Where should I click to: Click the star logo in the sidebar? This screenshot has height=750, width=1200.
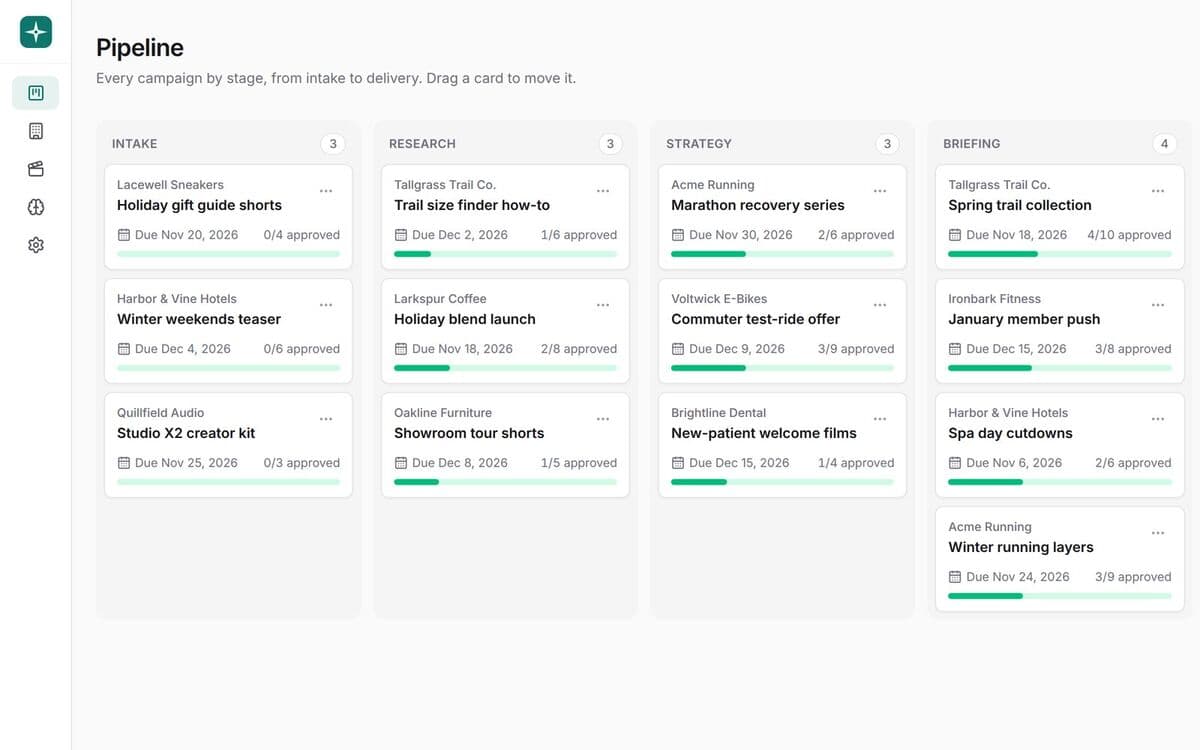point(36,32)
